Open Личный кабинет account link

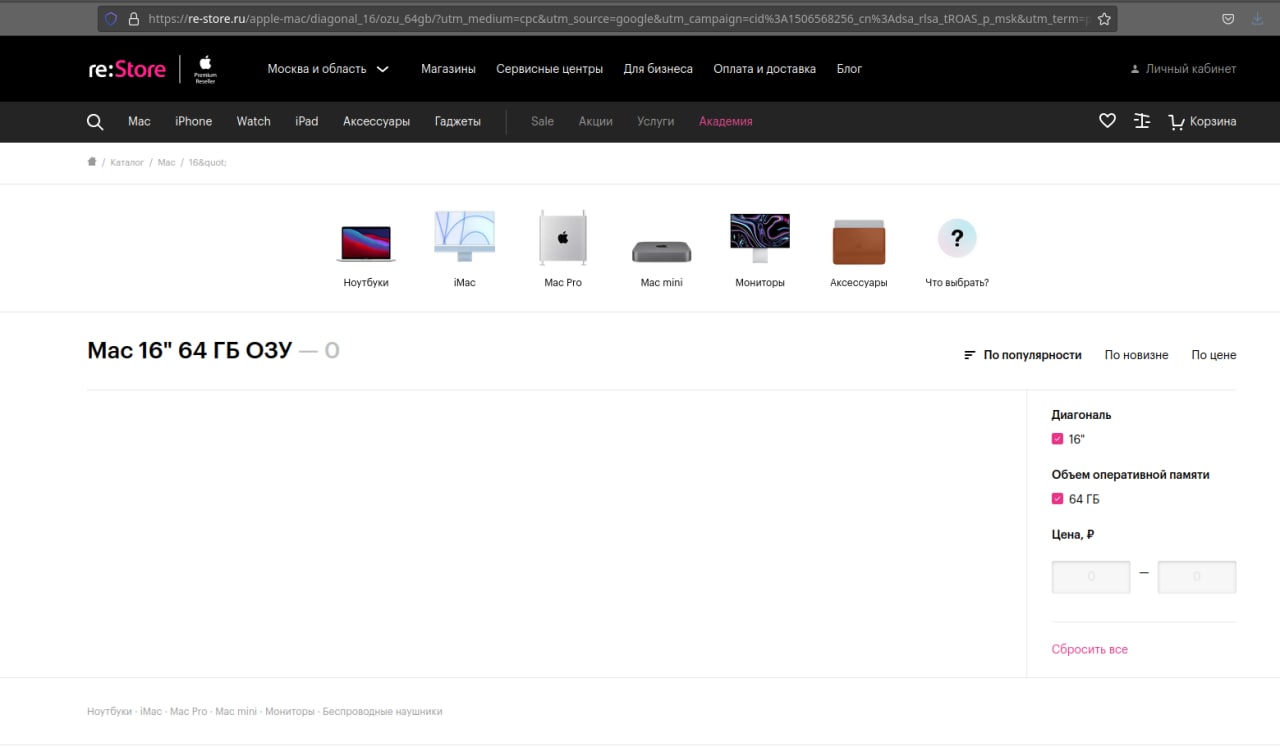(1183, 69)
